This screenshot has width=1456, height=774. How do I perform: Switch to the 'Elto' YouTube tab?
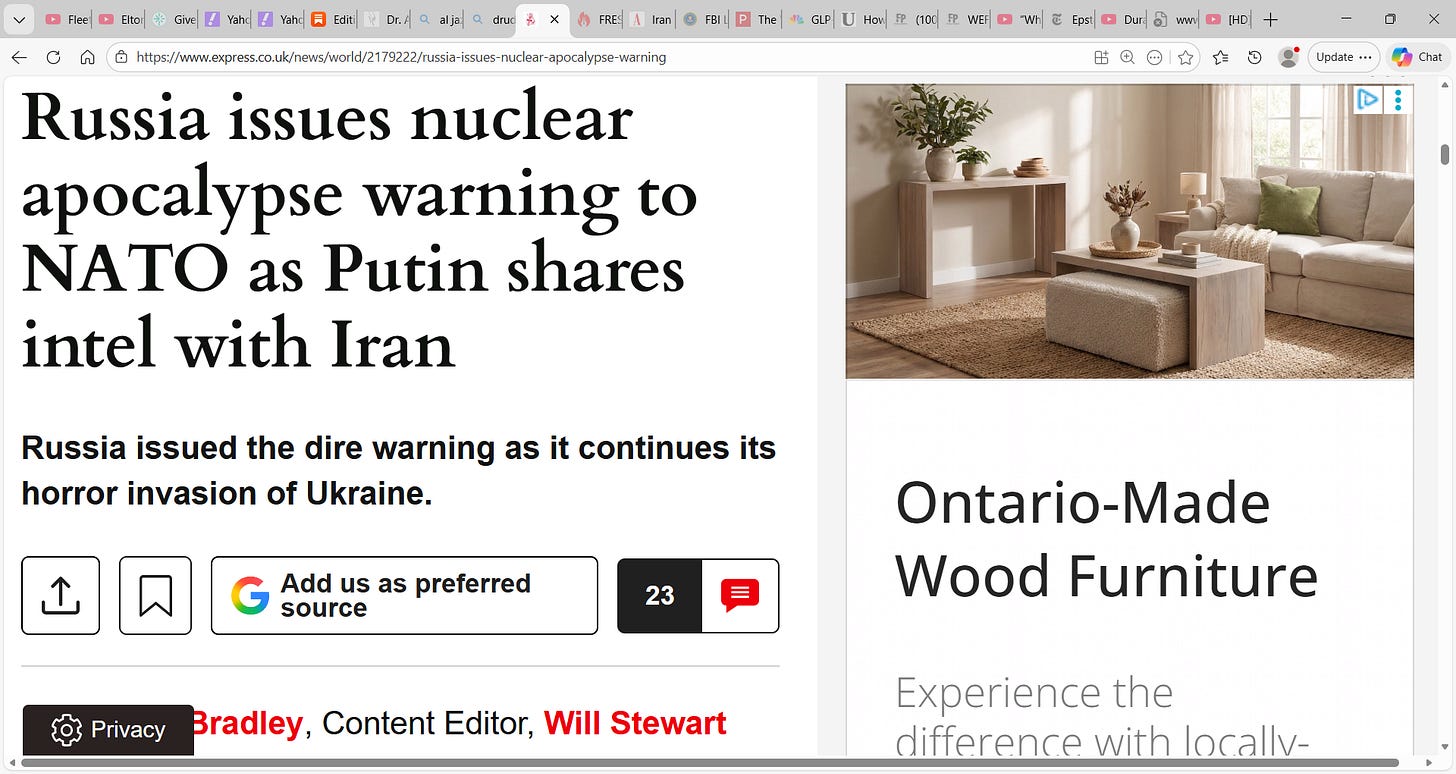tap(119, 19)
